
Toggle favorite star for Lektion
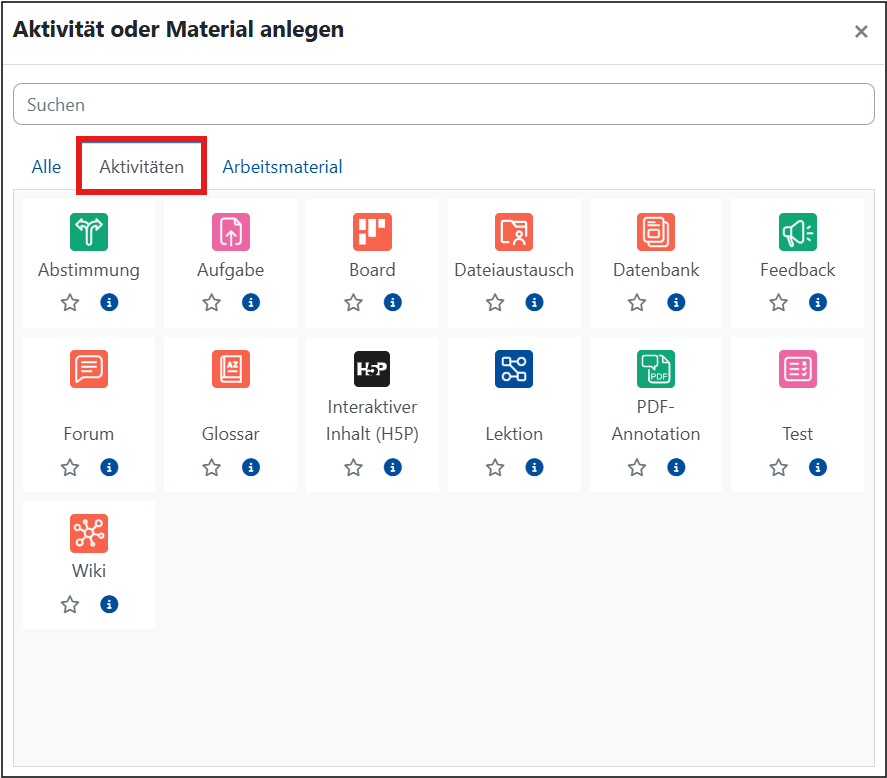495,467
